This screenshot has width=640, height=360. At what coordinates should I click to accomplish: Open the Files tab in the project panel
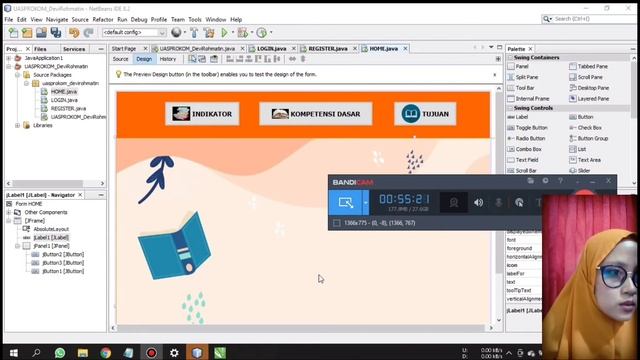click(40, 49)
